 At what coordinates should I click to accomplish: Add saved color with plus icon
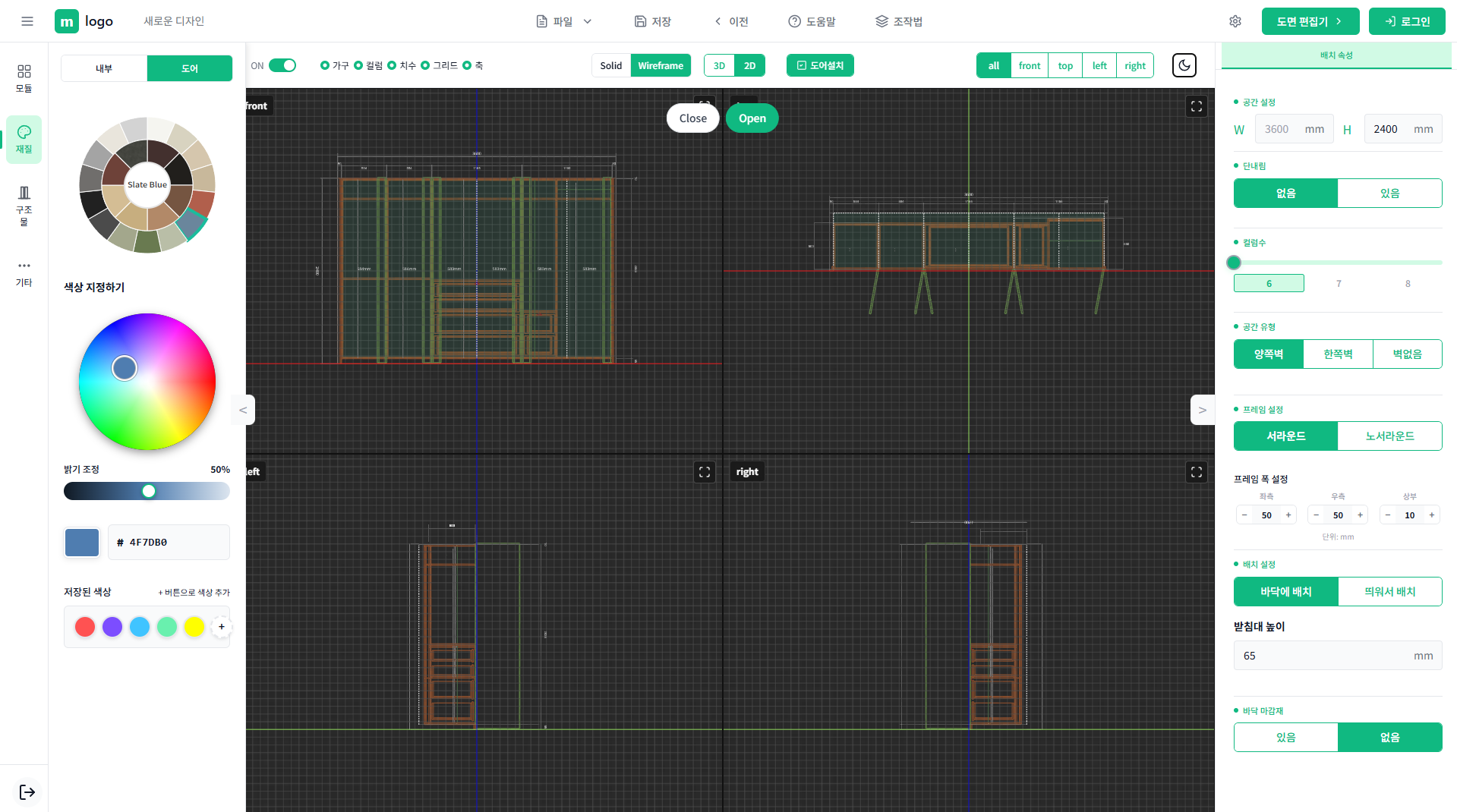click(222, 627)
